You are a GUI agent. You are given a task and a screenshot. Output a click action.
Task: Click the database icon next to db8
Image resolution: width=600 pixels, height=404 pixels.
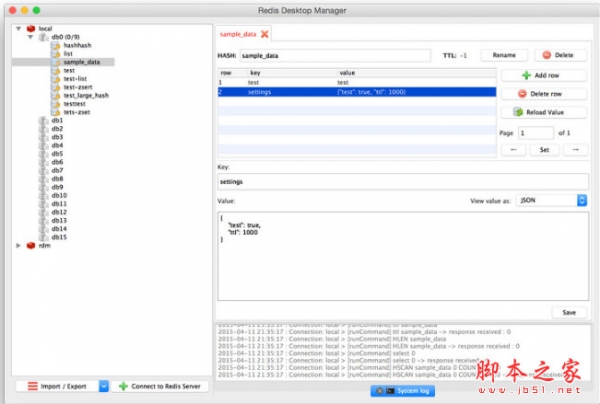(x=44, y=179)
